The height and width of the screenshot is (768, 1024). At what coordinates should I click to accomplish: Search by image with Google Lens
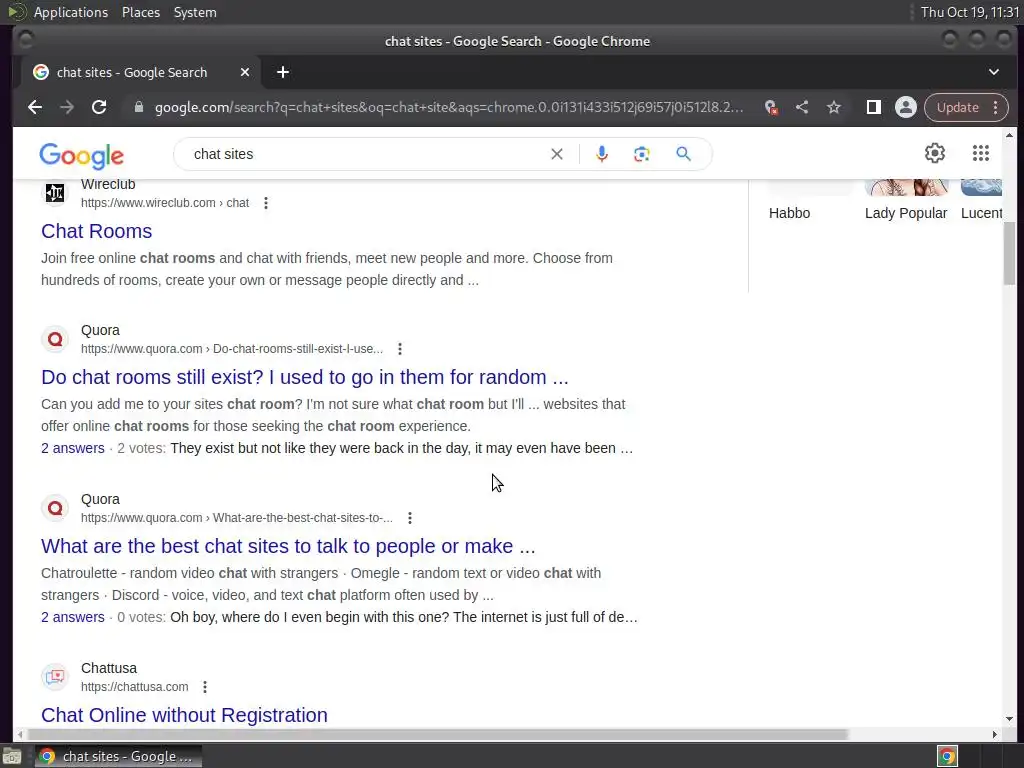click(641, 154)
